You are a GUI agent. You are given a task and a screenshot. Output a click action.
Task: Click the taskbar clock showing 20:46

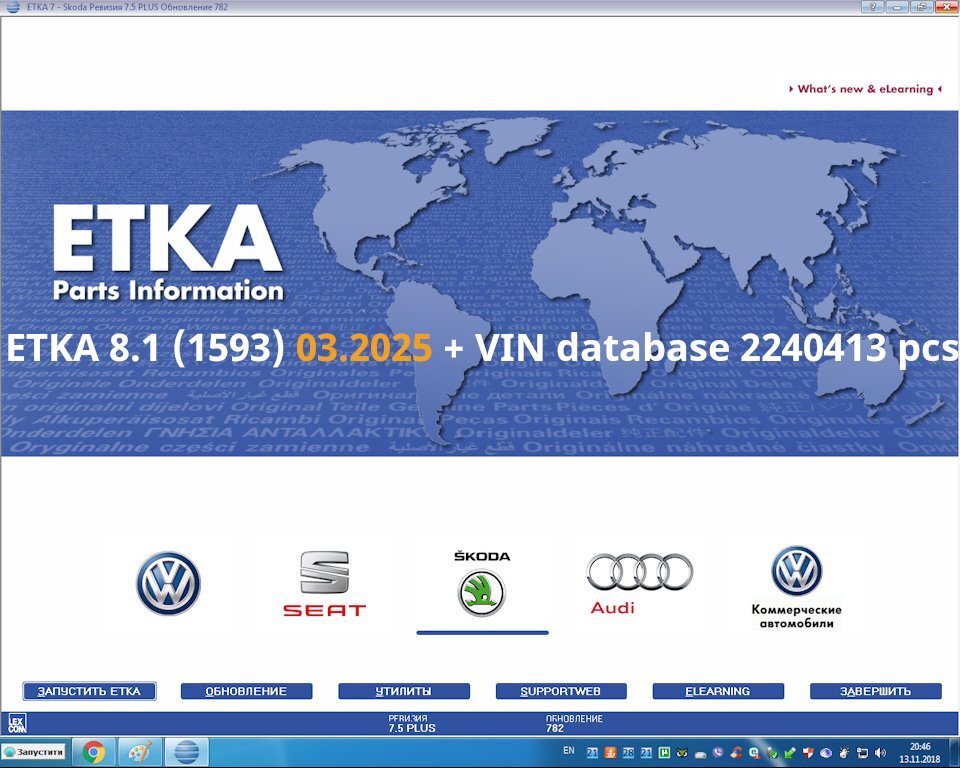tap(921, 752)
